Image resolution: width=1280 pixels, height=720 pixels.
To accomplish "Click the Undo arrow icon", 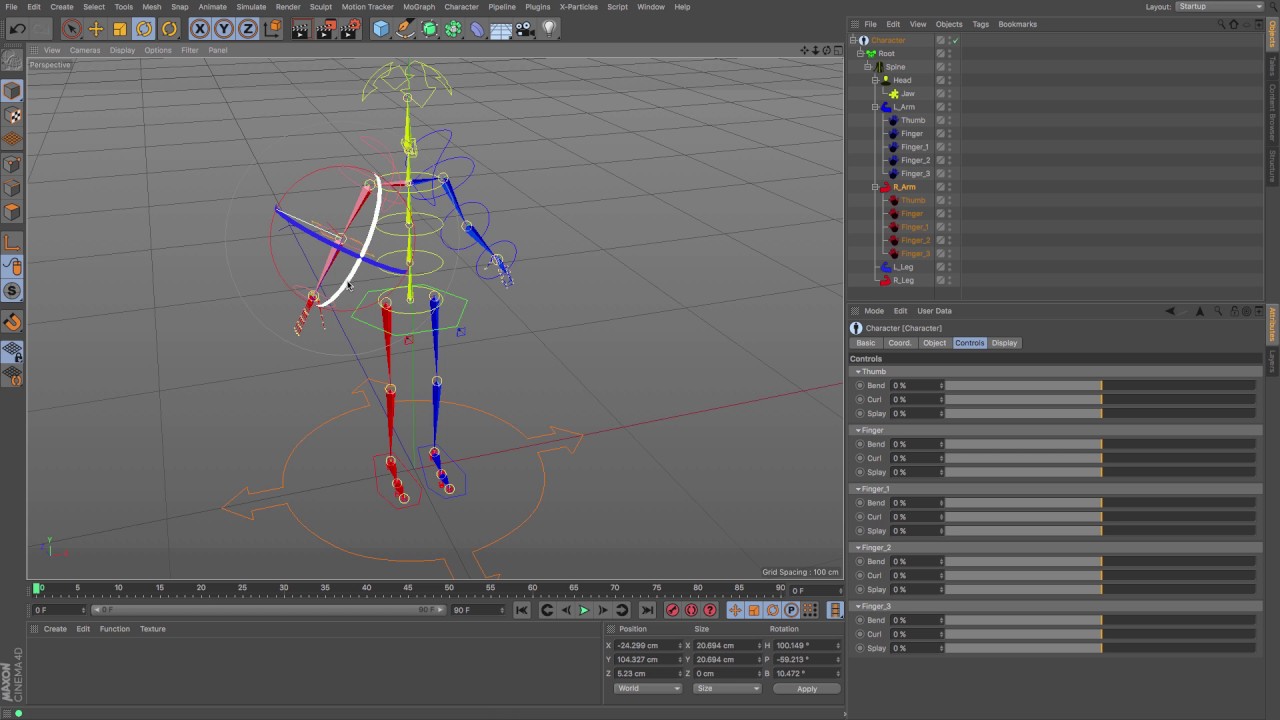I will 18,29.
